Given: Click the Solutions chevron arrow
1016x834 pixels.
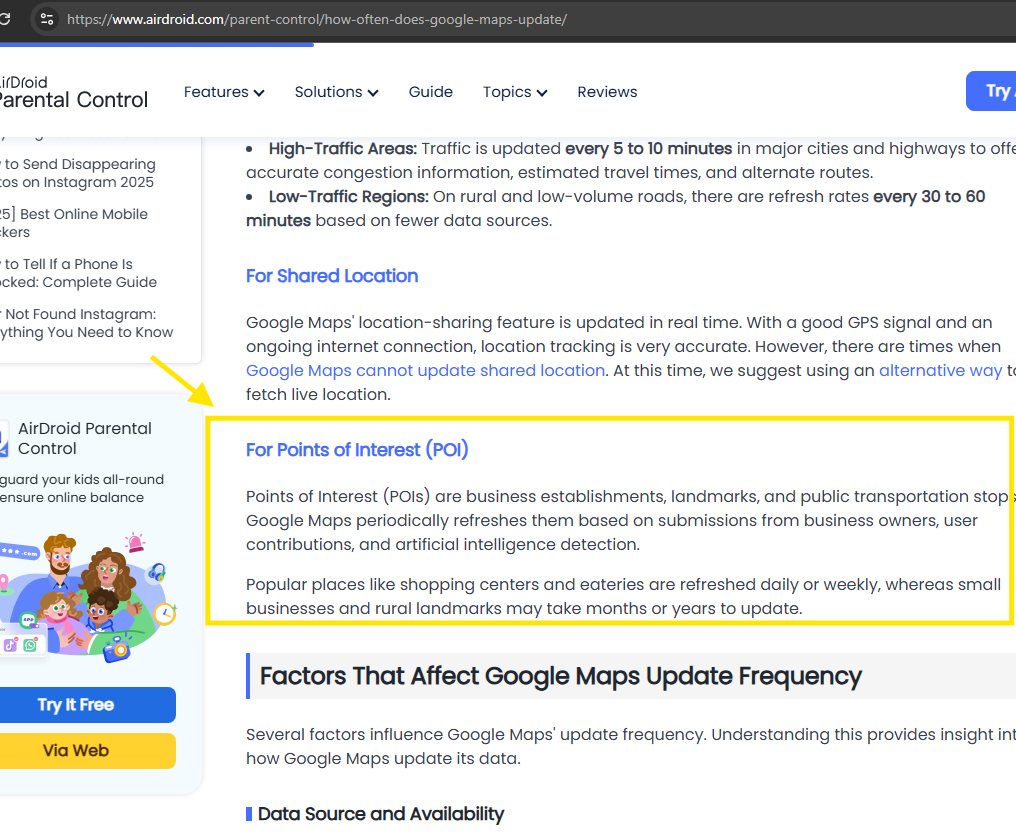Looking at the screenshot, I should 373,93.
